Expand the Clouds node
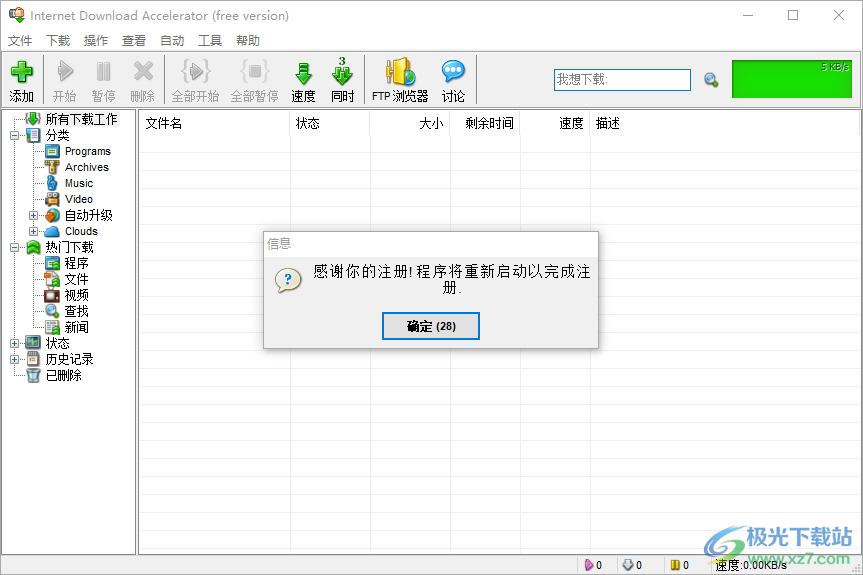The height and width of the screenshot is (575, 863). [x=34, y=232]
